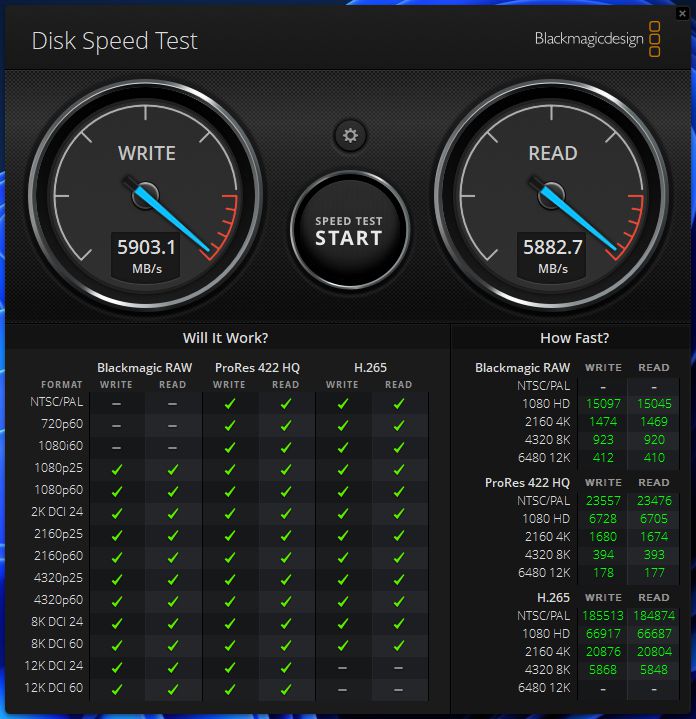Click H.265 1080 HD read value 66687
Screen dimensions: 696x719
(x=654, y=634)
